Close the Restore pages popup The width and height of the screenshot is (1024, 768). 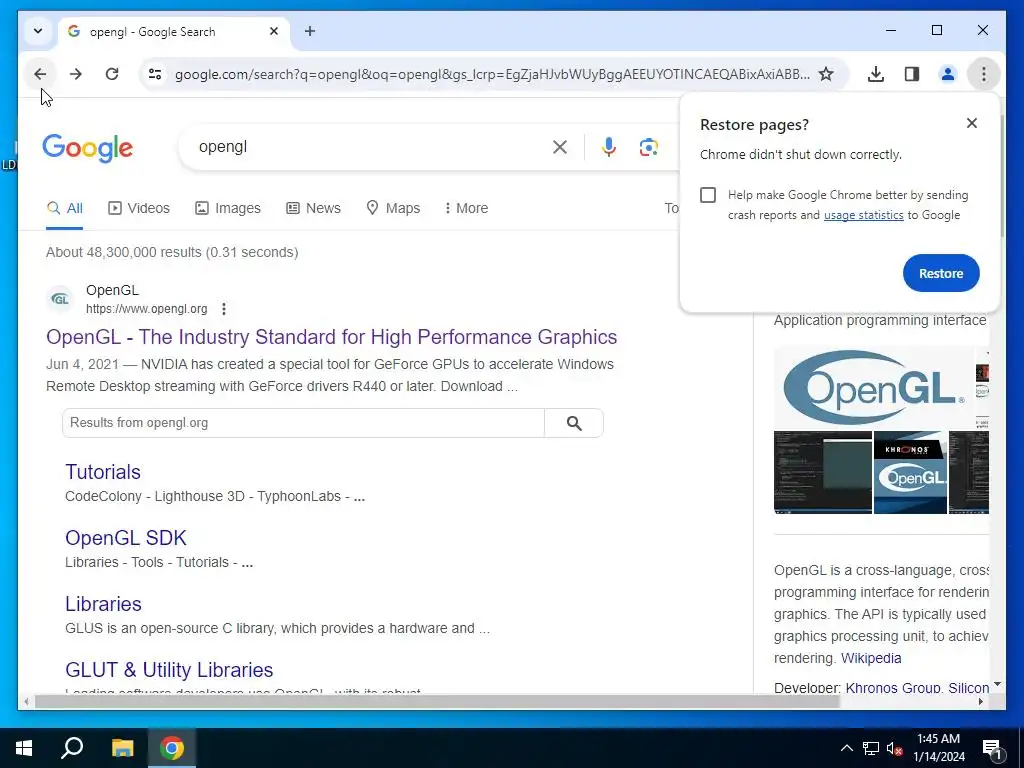click(972, 123)
